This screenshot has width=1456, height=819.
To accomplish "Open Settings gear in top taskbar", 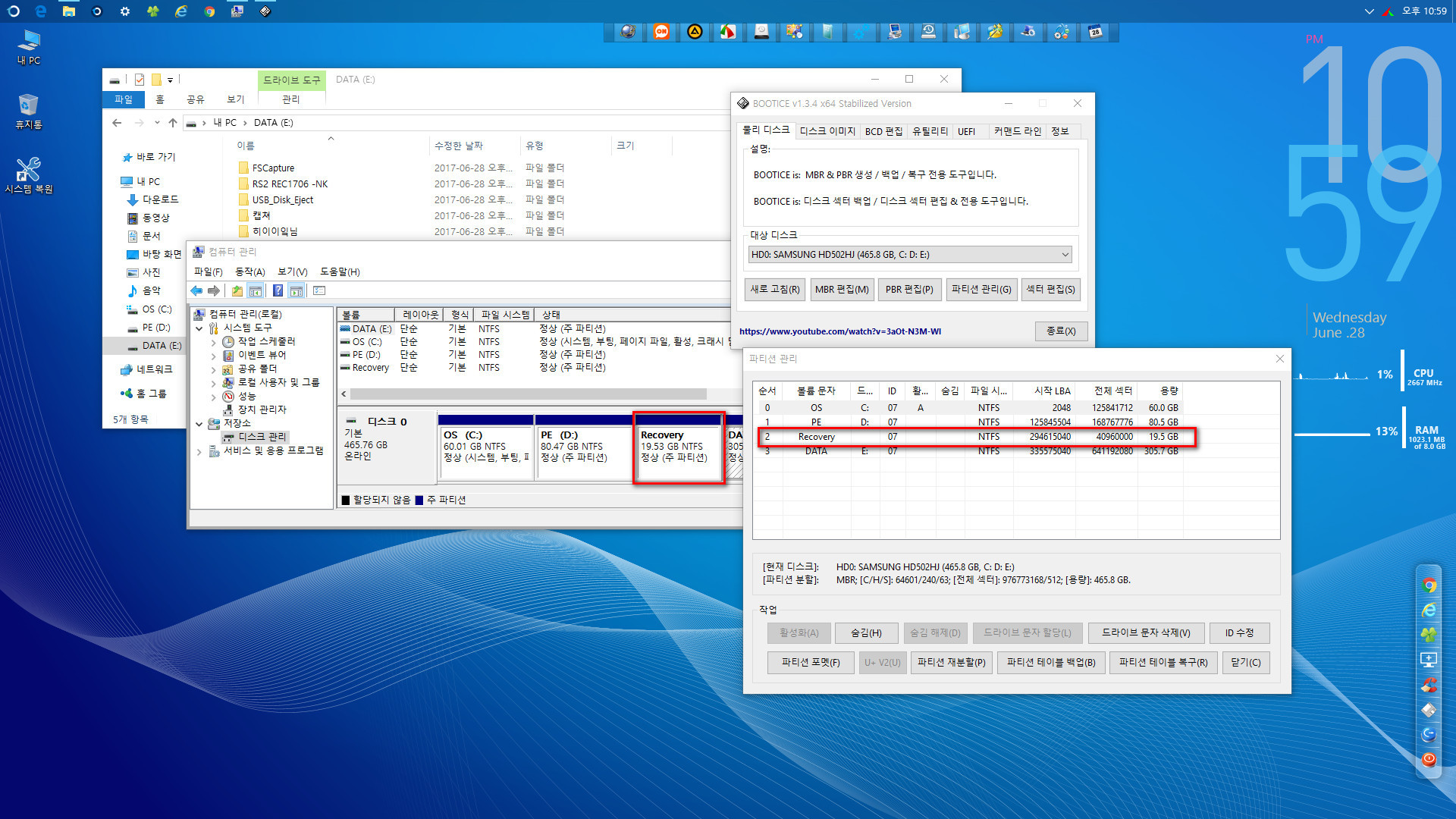I will 124,11.
